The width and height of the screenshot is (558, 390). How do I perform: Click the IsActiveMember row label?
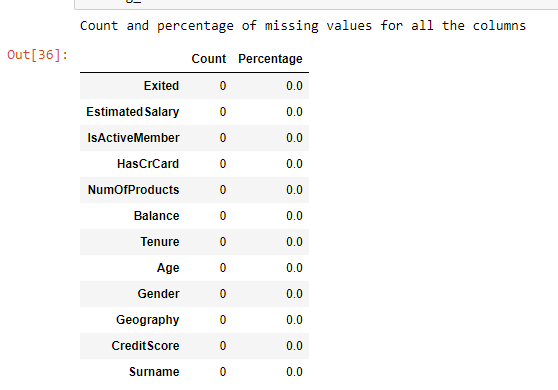click(x=133, y=138)
